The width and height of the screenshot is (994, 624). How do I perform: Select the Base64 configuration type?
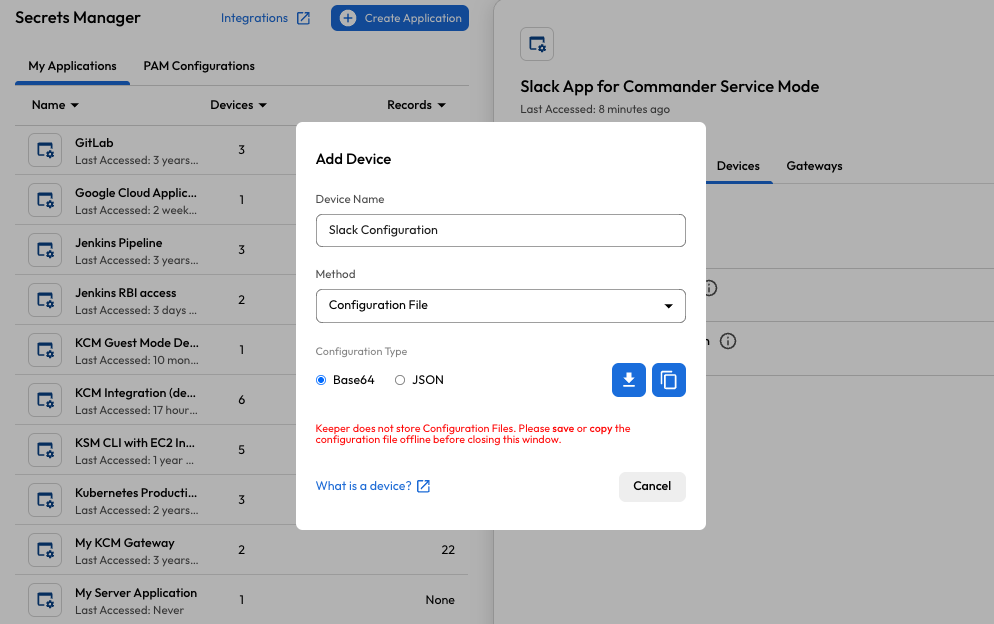322,380
